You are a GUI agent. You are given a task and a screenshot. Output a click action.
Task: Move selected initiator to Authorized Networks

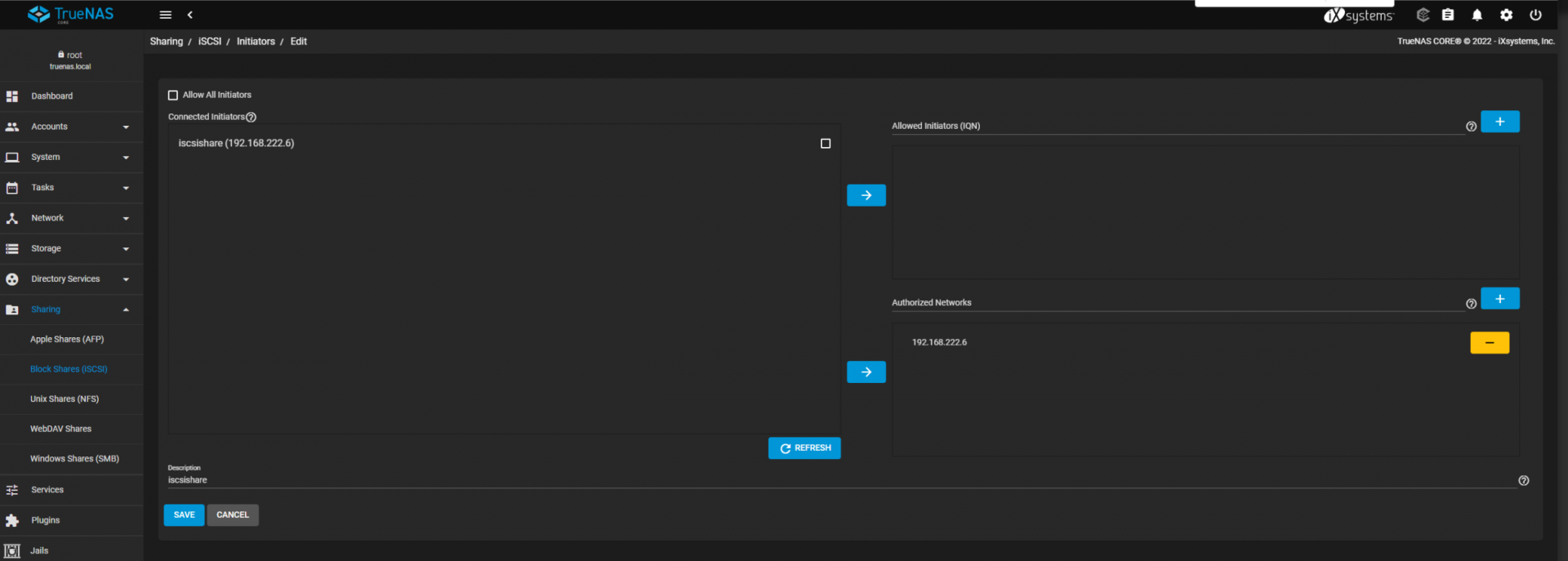[x=866, y=372]
